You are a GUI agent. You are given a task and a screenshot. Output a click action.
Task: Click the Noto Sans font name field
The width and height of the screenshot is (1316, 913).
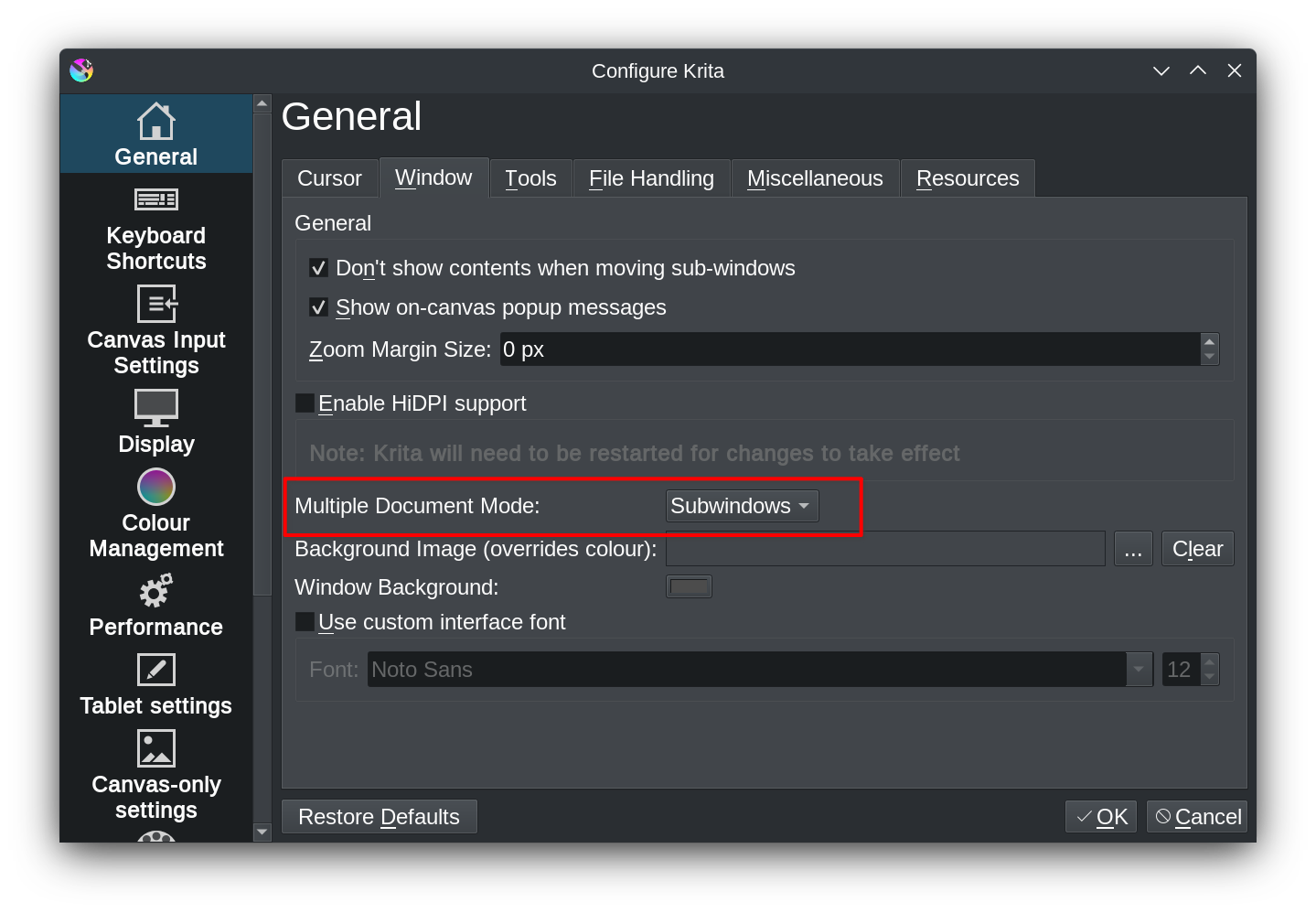(x=747, y=670)
